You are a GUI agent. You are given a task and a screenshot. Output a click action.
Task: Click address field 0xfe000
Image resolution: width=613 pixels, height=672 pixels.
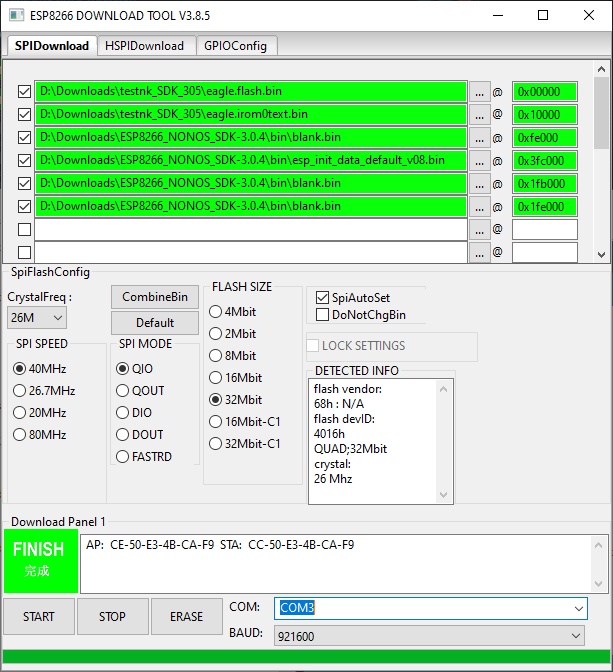[x=545, y=138]
